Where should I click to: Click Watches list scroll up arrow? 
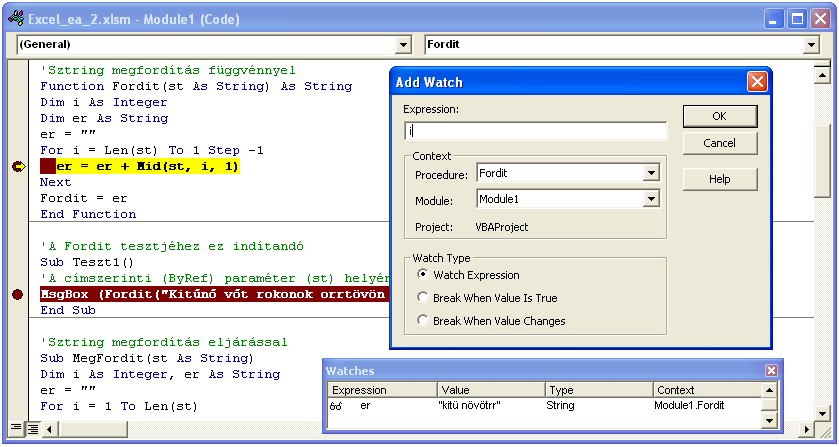[769, 390]
